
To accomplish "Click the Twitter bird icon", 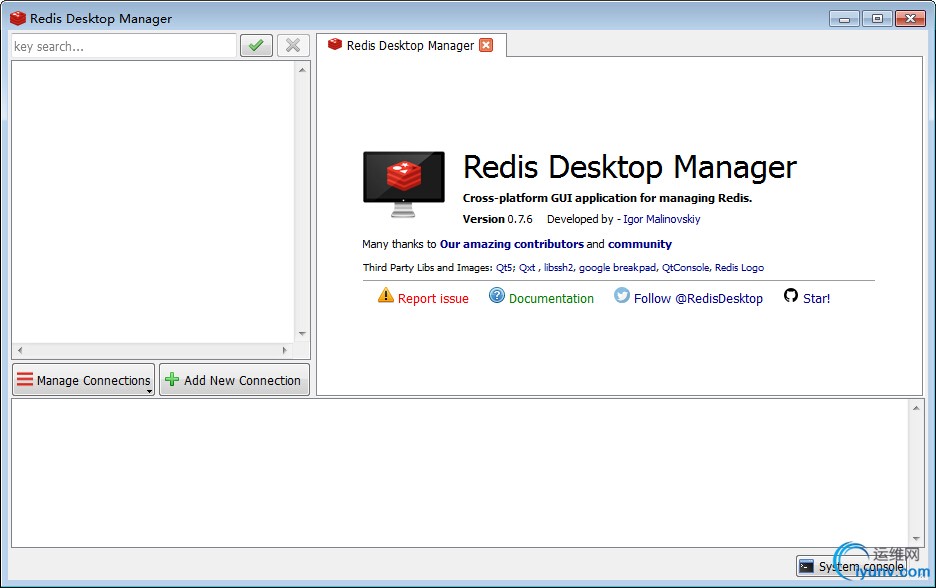I will tap(622, 295).
